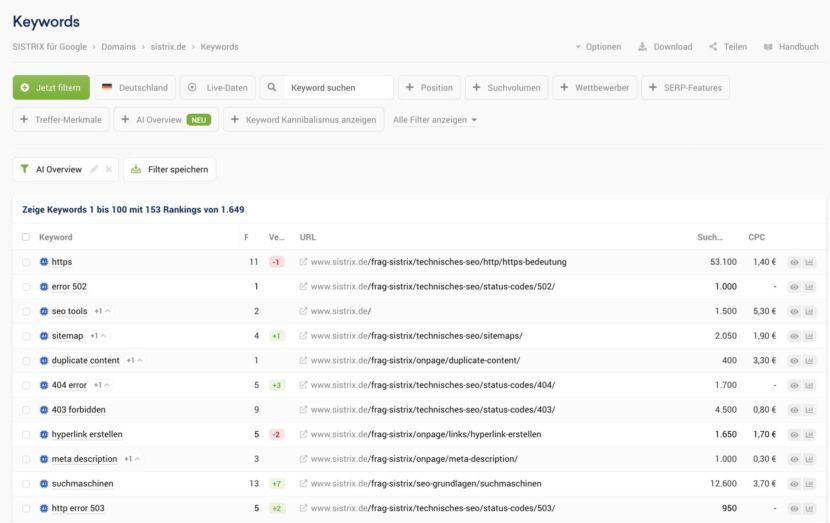Open history chart icon for https row
Viewport: 830px width, 523px height.
809,262
